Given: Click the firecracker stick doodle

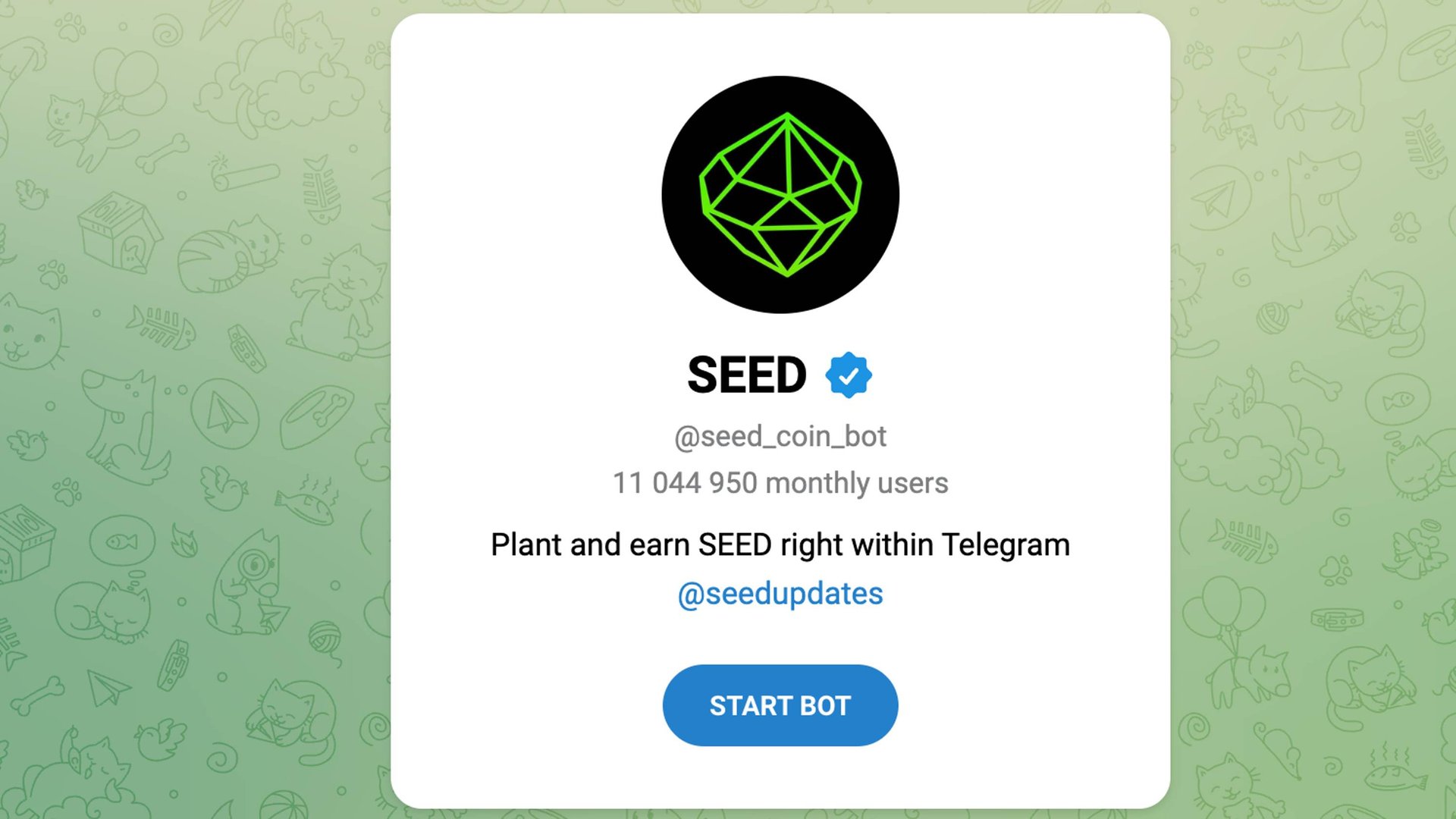Looking at the screenshot, I should (x=243, y=173).
